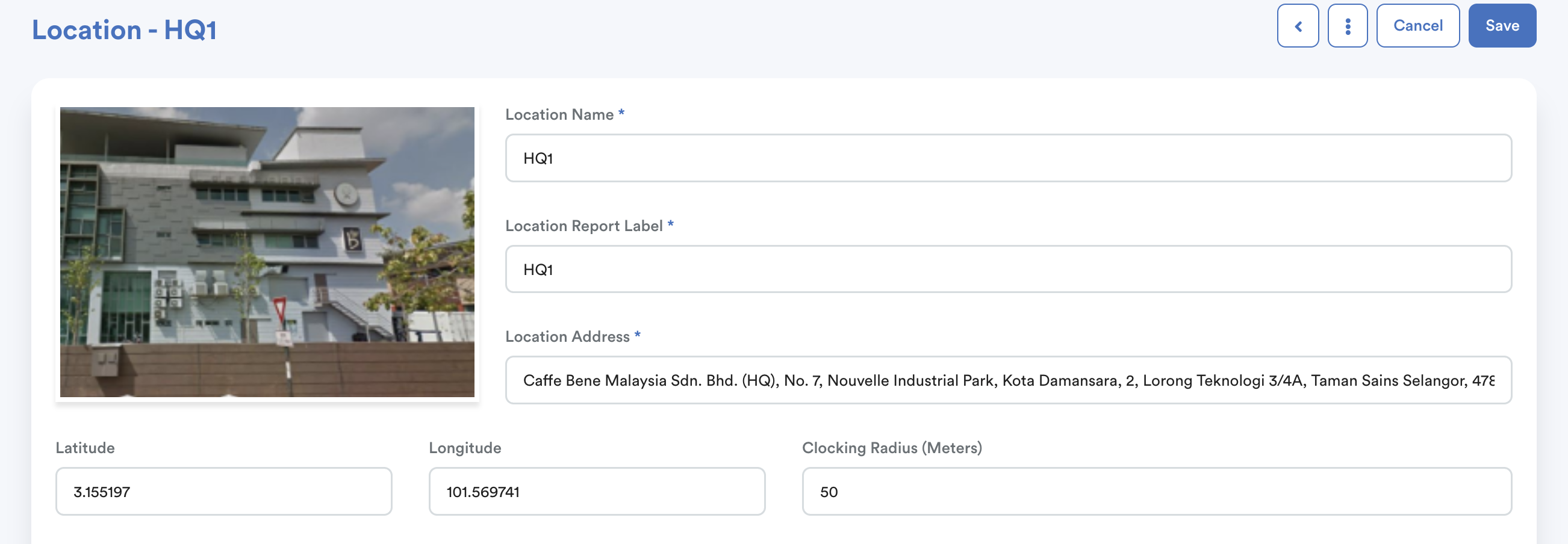
Task: Click the Longitude label text
Action: pyautogui.click(x=465, y=448)
